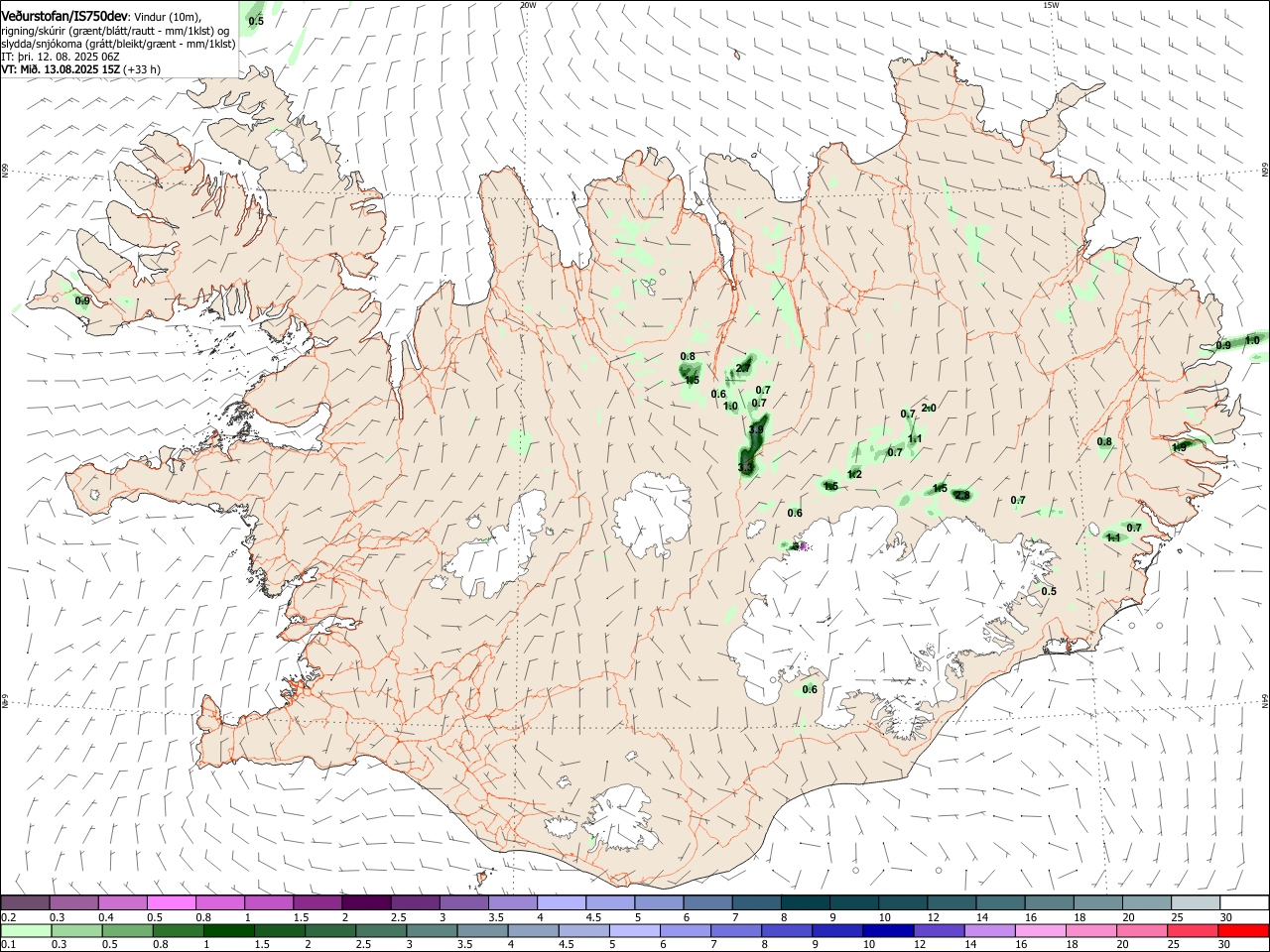Click the 2.0 precipitation value on the map
1270x952 pixels.
929,408
